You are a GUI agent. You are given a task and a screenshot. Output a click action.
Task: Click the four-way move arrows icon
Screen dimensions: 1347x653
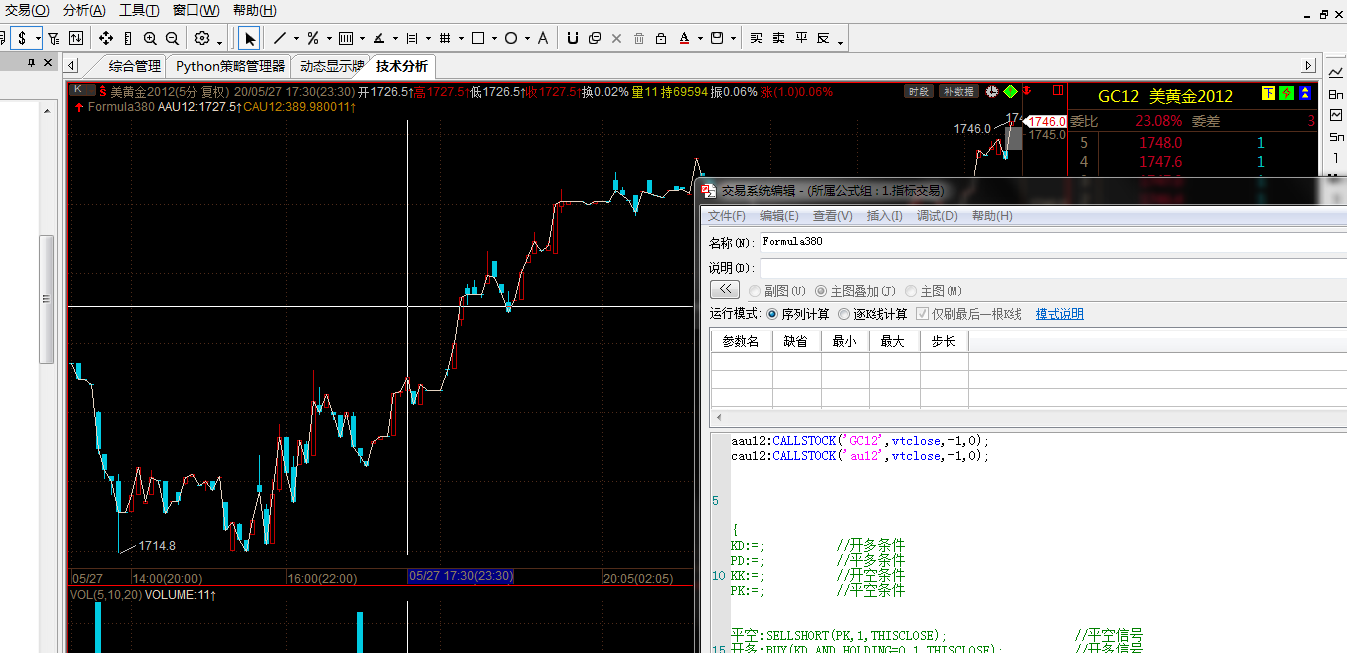point(106,38)
